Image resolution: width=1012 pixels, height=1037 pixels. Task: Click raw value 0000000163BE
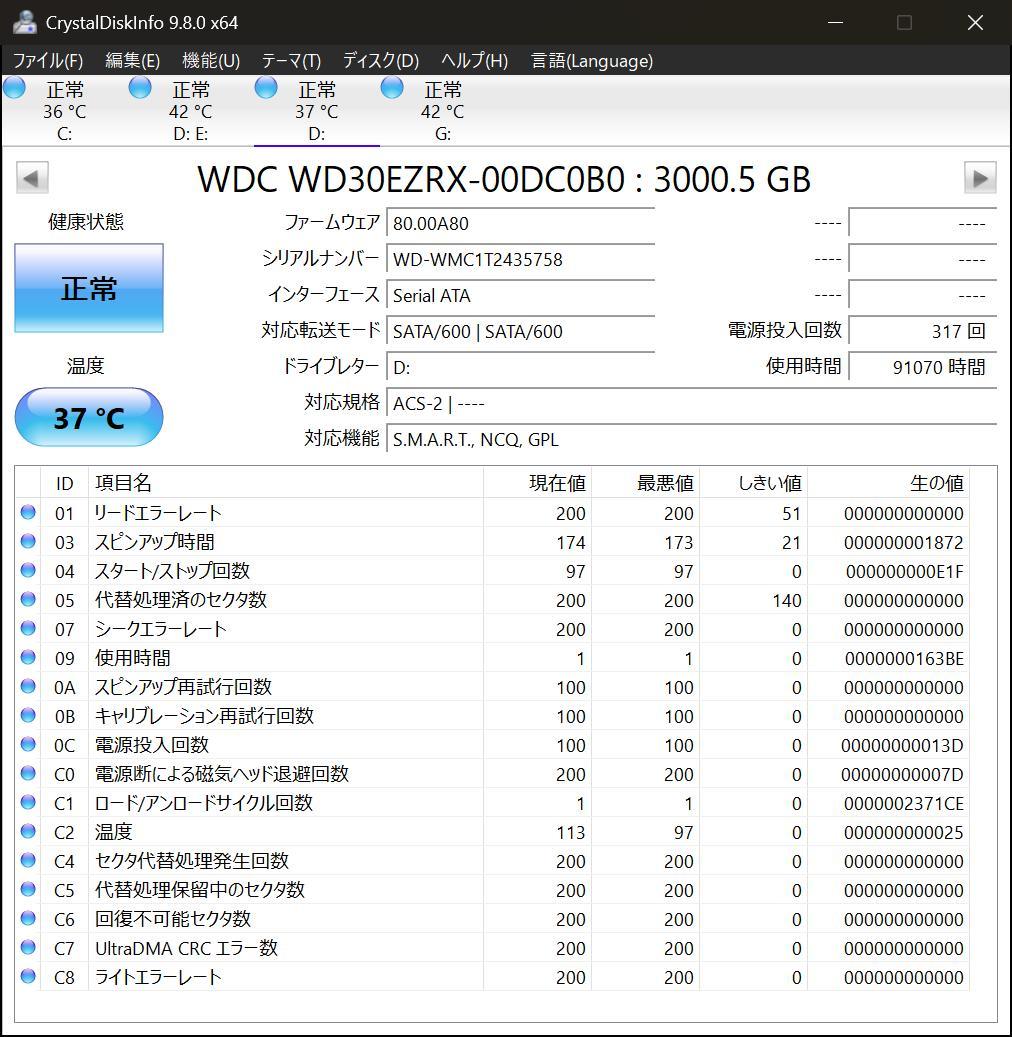904,658
